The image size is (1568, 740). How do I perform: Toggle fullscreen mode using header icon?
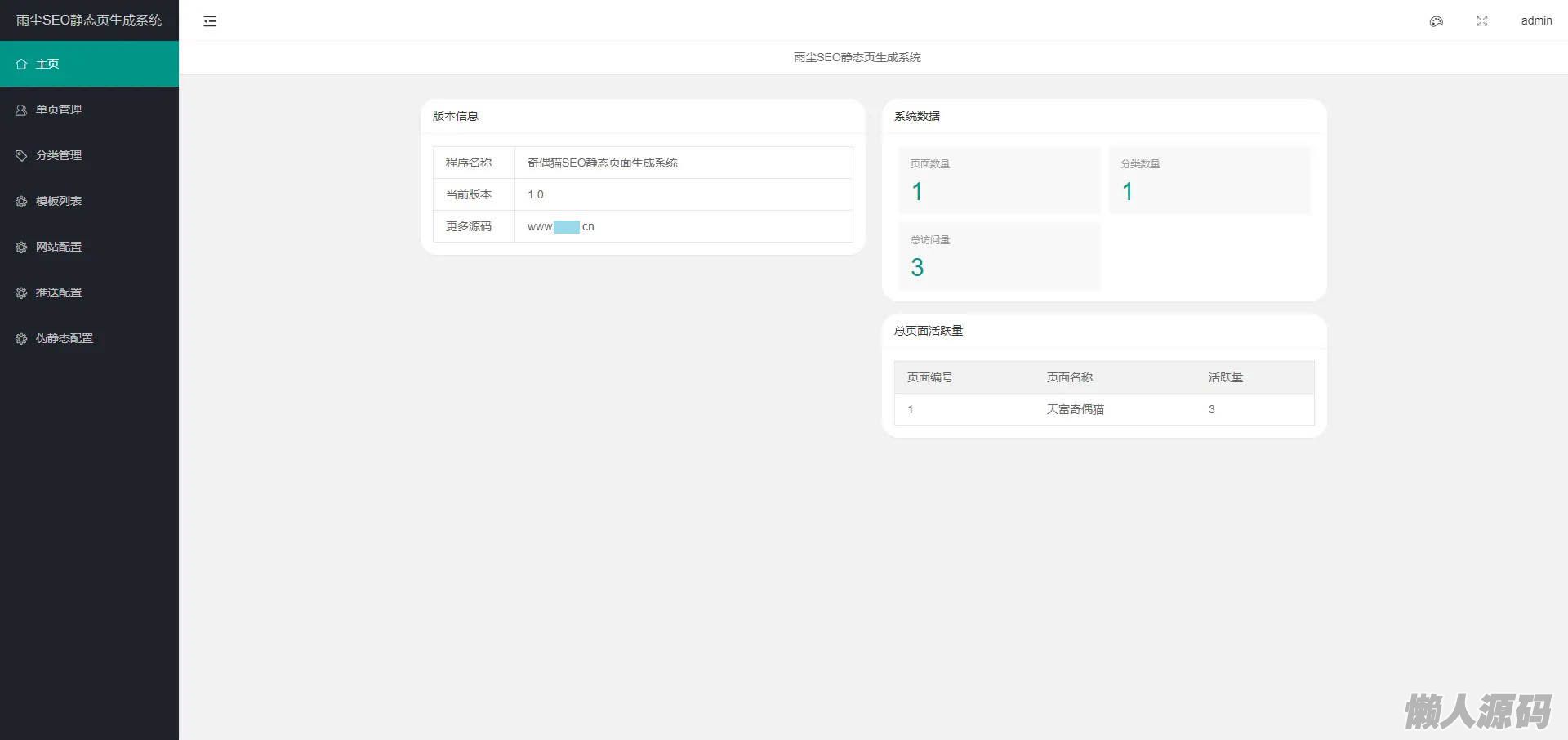click(1481, 21)
